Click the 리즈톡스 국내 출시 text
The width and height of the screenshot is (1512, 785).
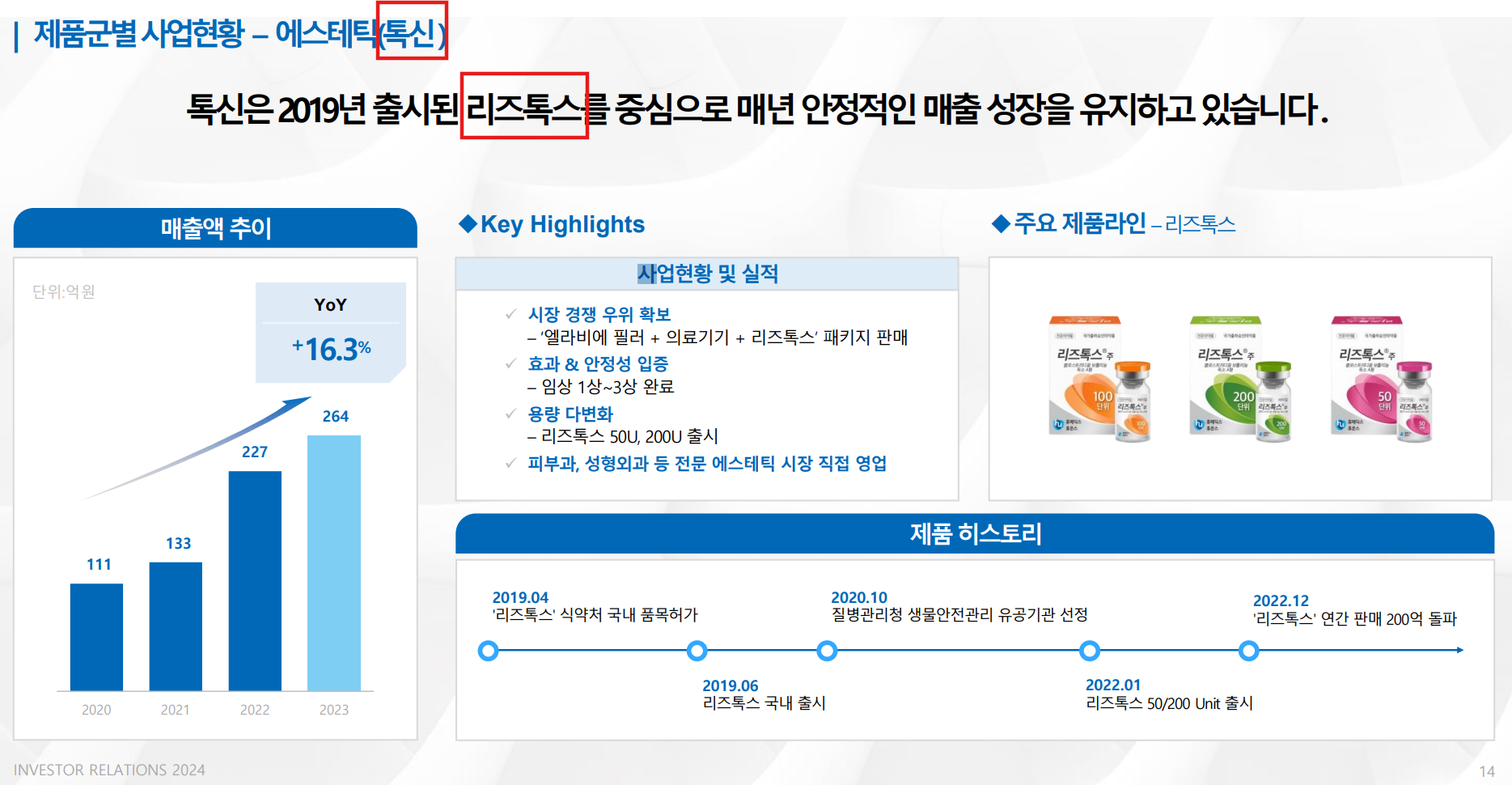[764, 703]
